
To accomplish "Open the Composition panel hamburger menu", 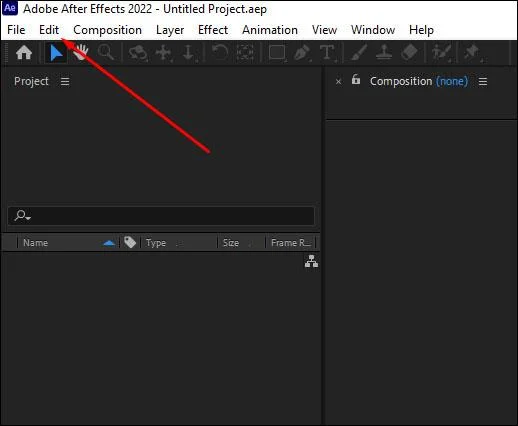I will click(x=483, y=82).
